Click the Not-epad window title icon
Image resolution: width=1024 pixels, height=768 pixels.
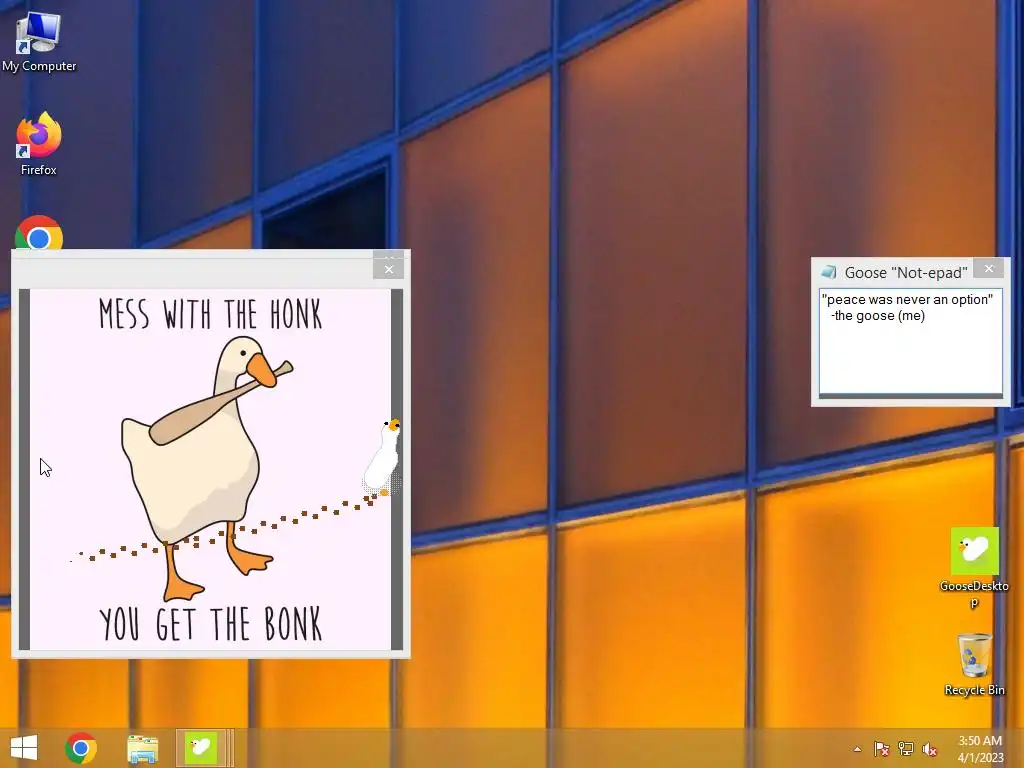[829, 272]
